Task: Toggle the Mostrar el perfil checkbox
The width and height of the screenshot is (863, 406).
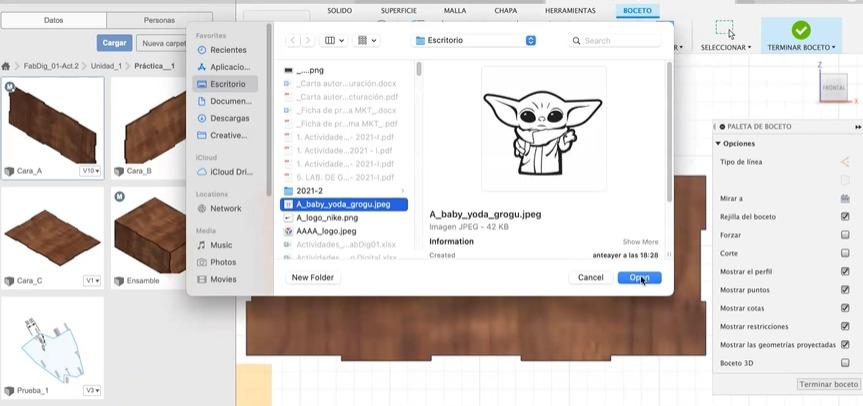Action: coord(845,271)
